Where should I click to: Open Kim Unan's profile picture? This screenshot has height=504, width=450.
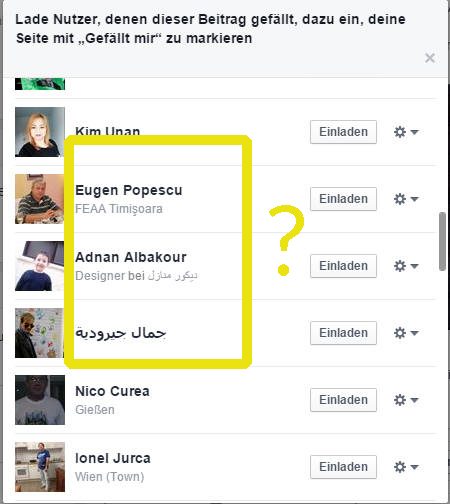(40, 132)
